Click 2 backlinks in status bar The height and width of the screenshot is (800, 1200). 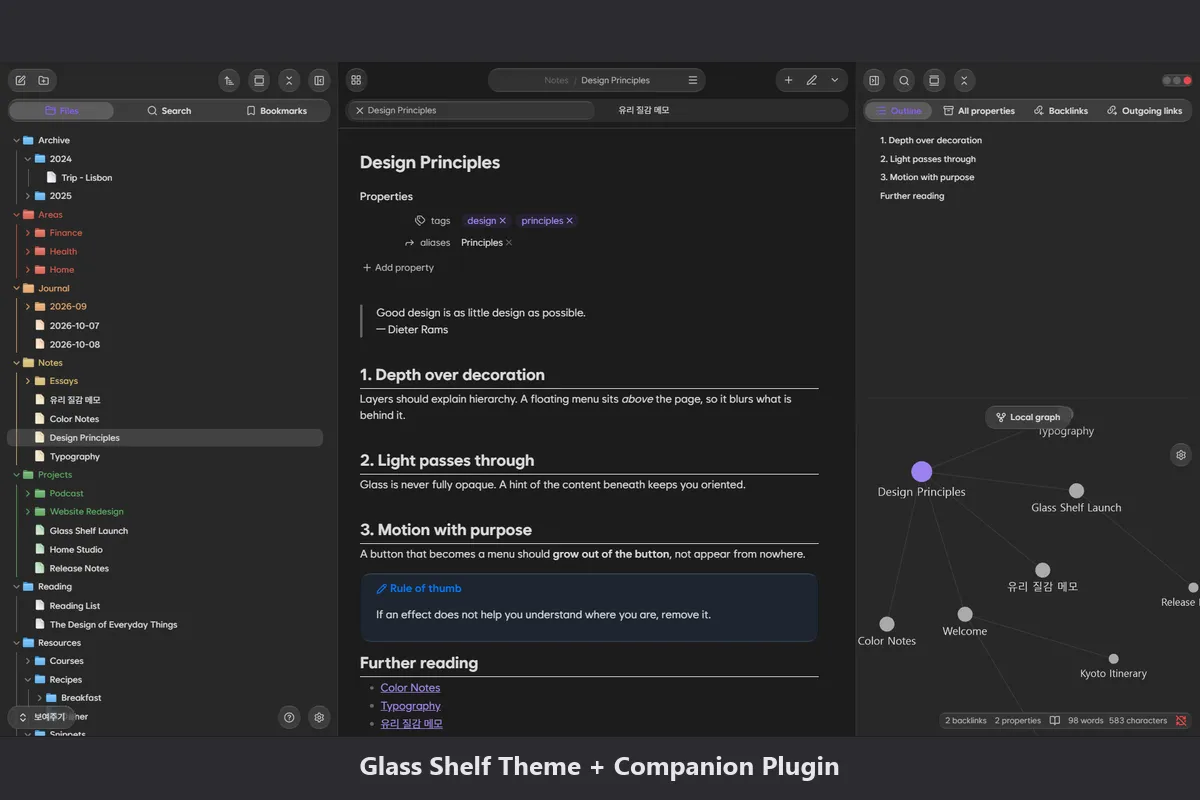pyautogui.click(x=966, y=720)
